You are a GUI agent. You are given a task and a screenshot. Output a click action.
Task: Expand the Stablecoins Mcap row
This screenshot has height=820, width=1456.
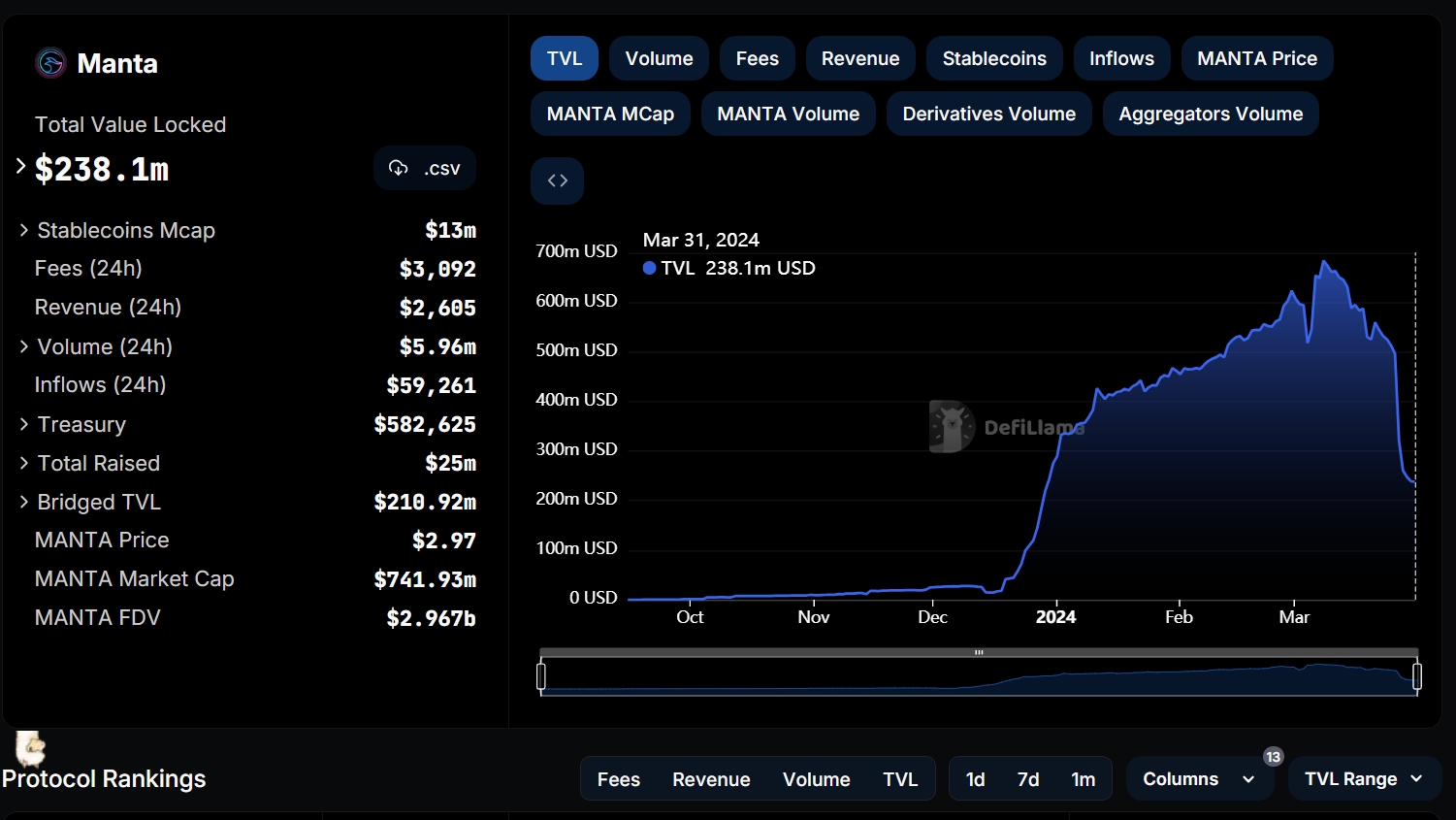(24, 230)
